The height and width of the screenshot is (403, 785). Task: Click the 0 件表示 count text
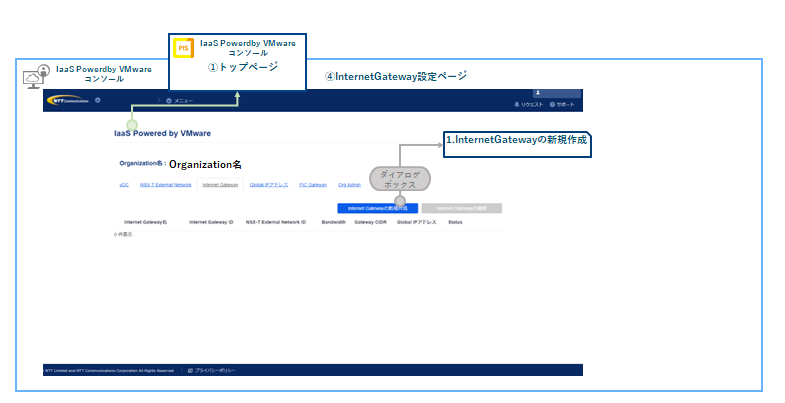coord(123,234)
